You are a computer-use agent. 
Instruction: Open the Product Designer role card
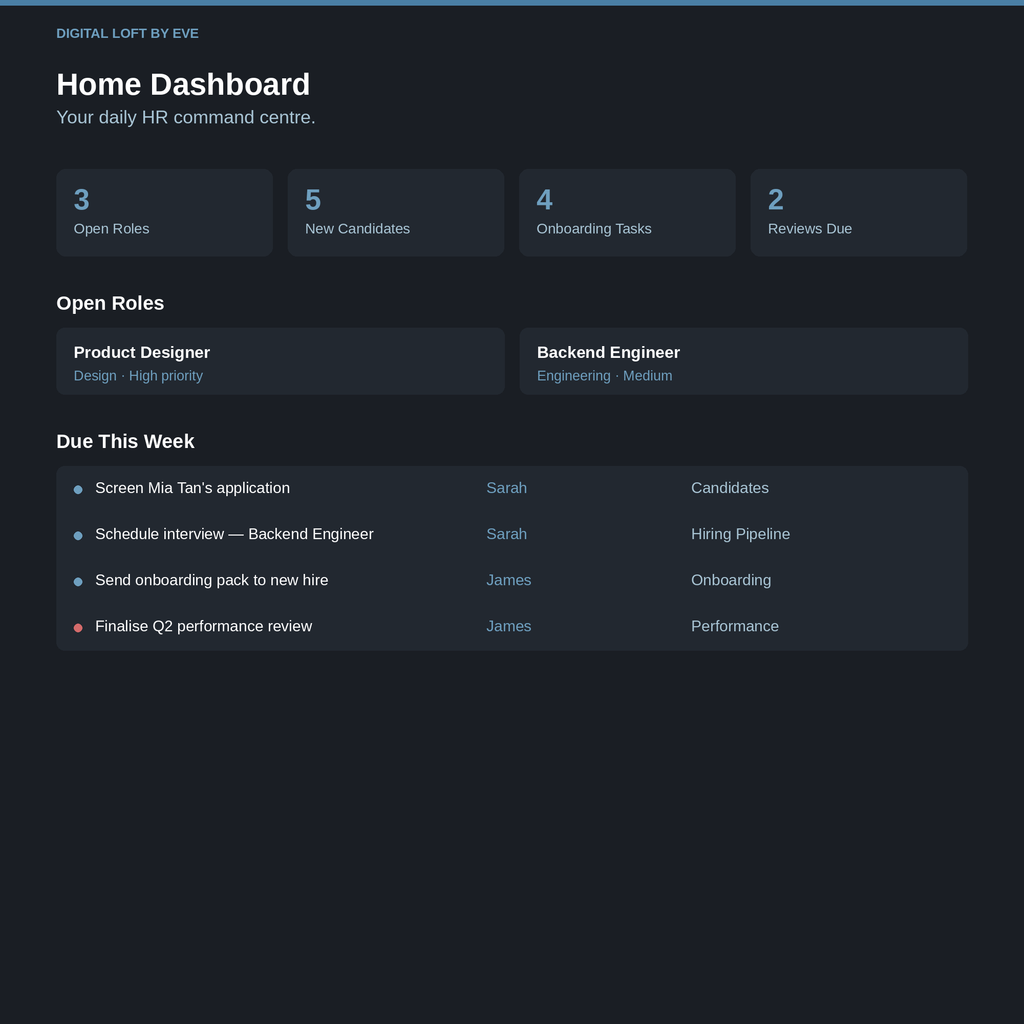(x=280, y=361)
